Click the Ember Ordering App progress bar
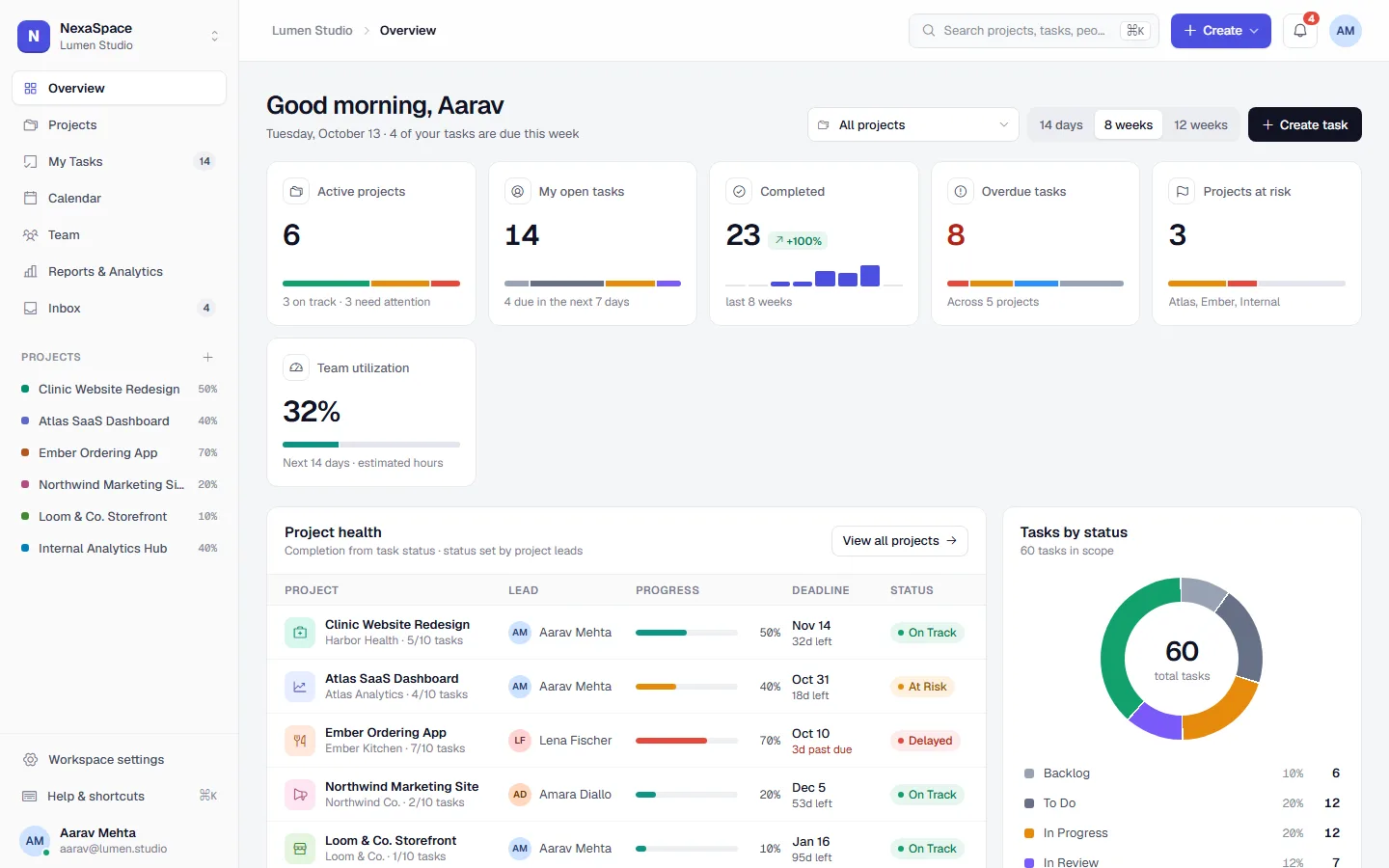 pyautogui.click(x=687, y=741)
